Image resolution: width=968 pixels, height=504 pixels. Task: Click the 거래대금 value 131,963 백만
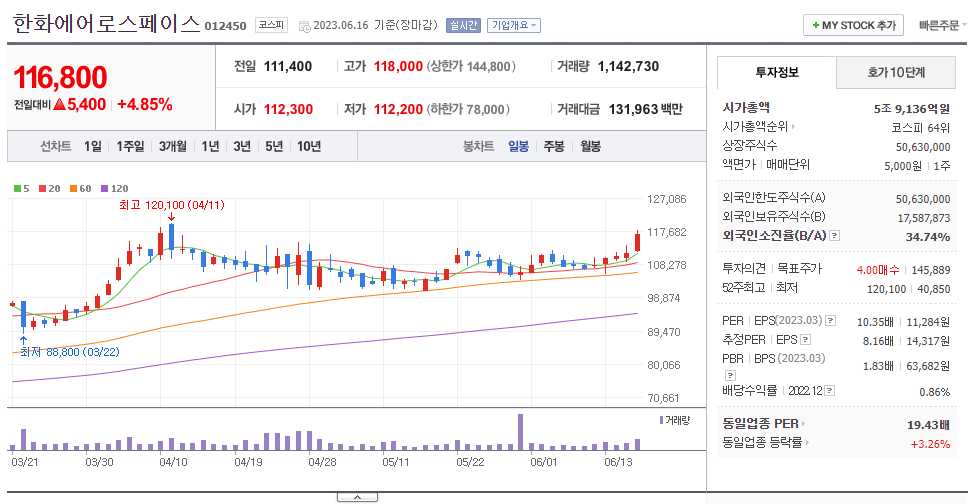click(646, 109)
